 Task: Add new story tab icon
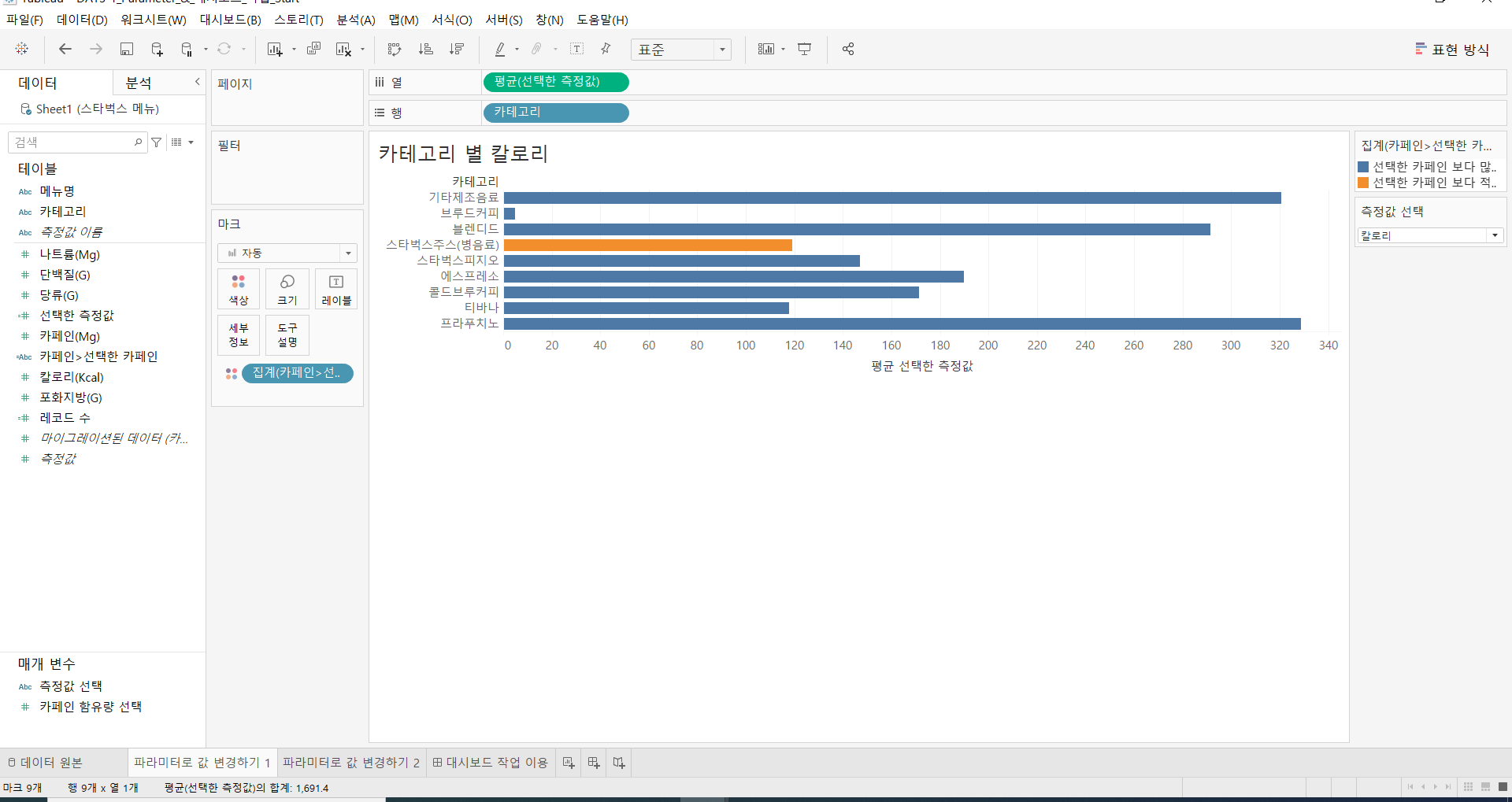[x=619, y=763]
